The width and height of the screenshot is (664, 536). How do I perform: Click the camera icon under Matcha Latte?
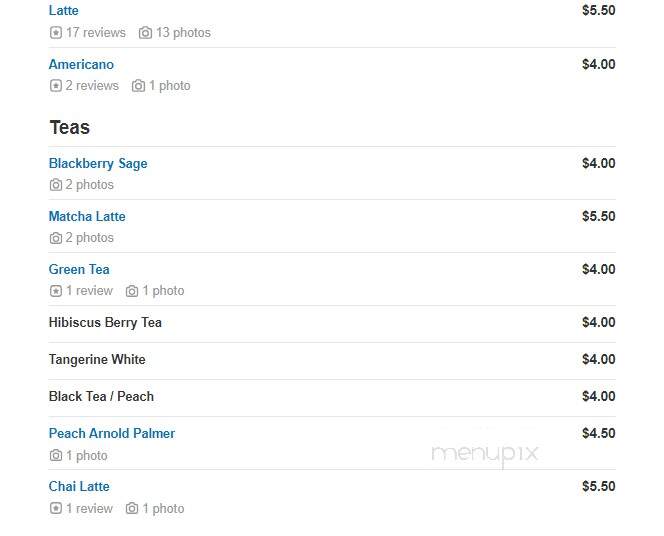(x=55, y=238)
